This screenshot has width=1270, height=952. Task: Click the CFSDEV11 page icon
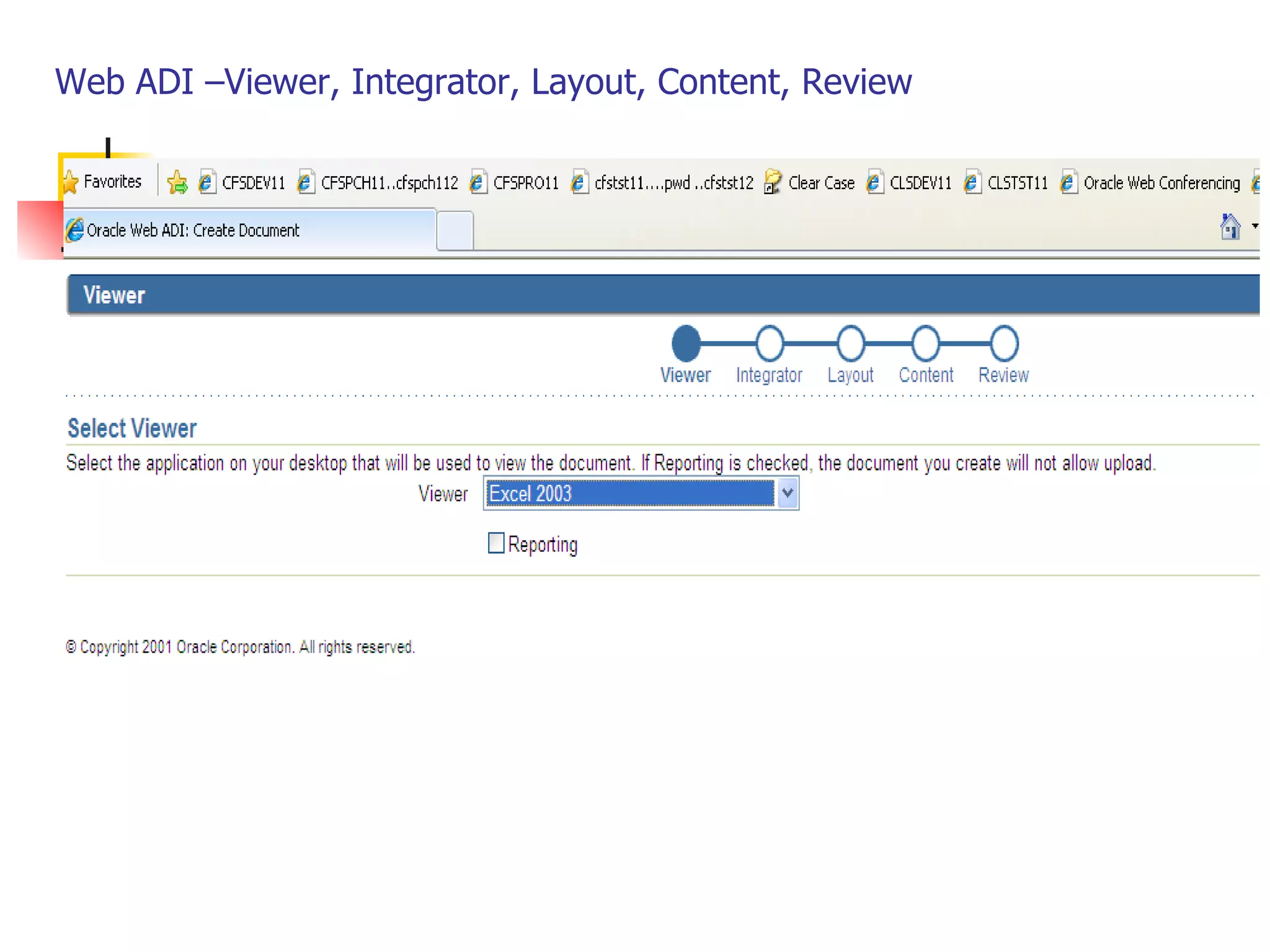tap(207, 182)
